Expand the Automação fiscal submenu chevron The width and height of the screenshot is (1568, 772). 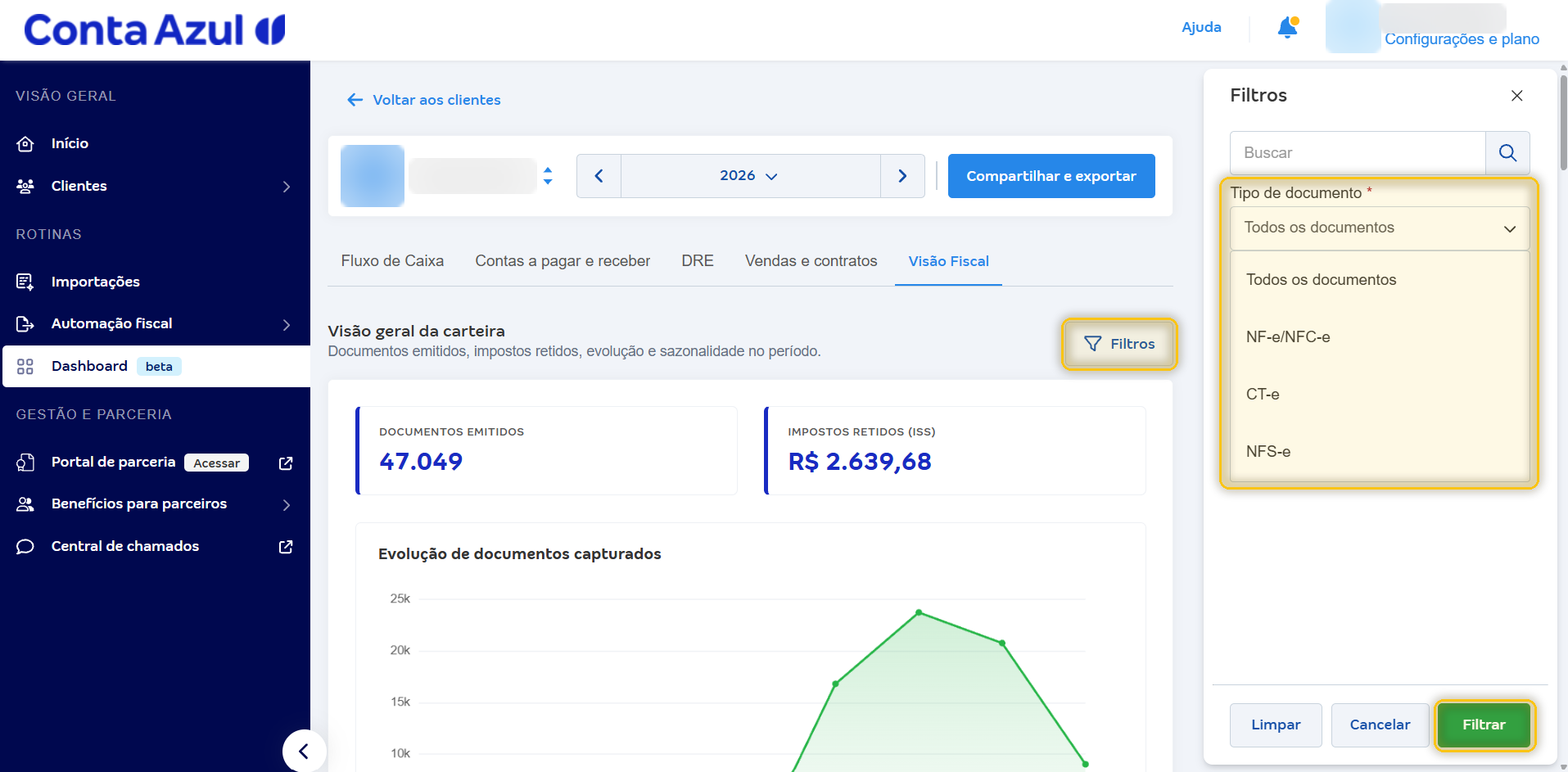point(286,325)
